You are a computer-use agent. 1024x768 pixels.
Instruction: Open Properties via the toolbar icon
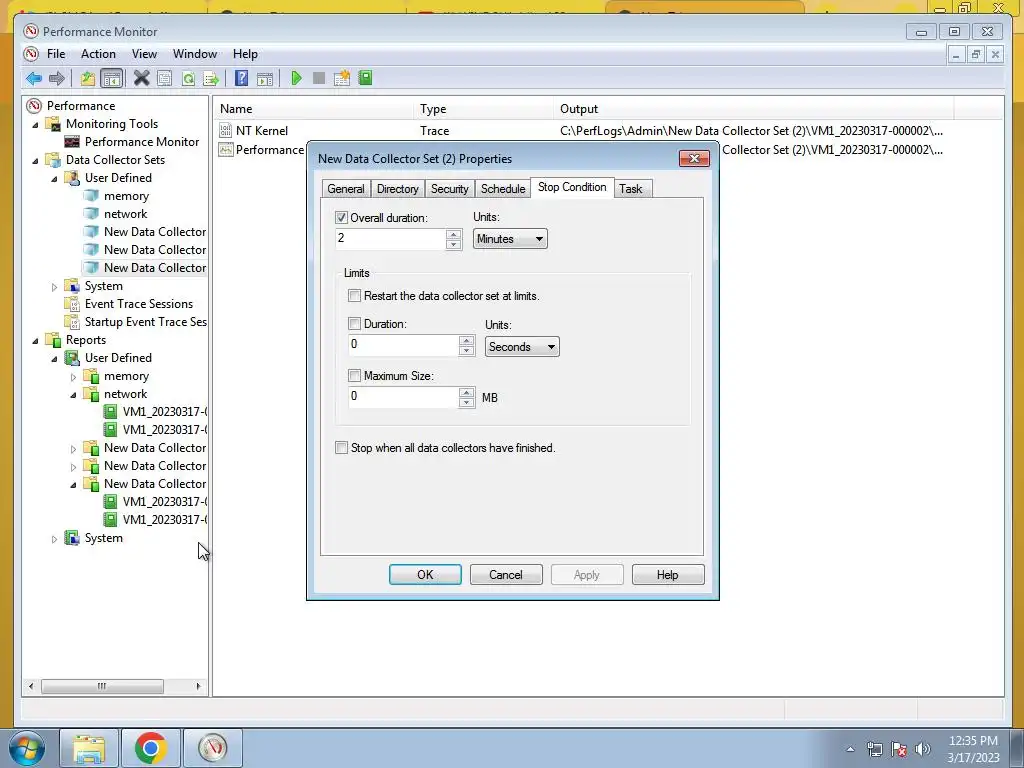coord(165,79)
